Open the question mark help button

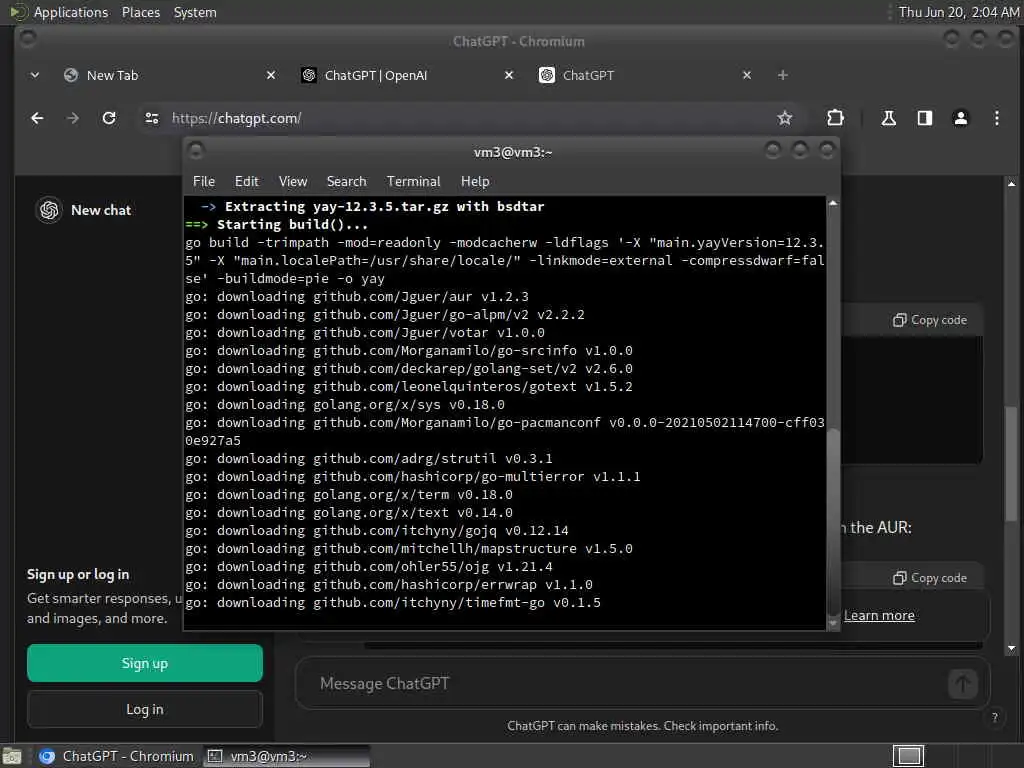[x=995, y=717]
